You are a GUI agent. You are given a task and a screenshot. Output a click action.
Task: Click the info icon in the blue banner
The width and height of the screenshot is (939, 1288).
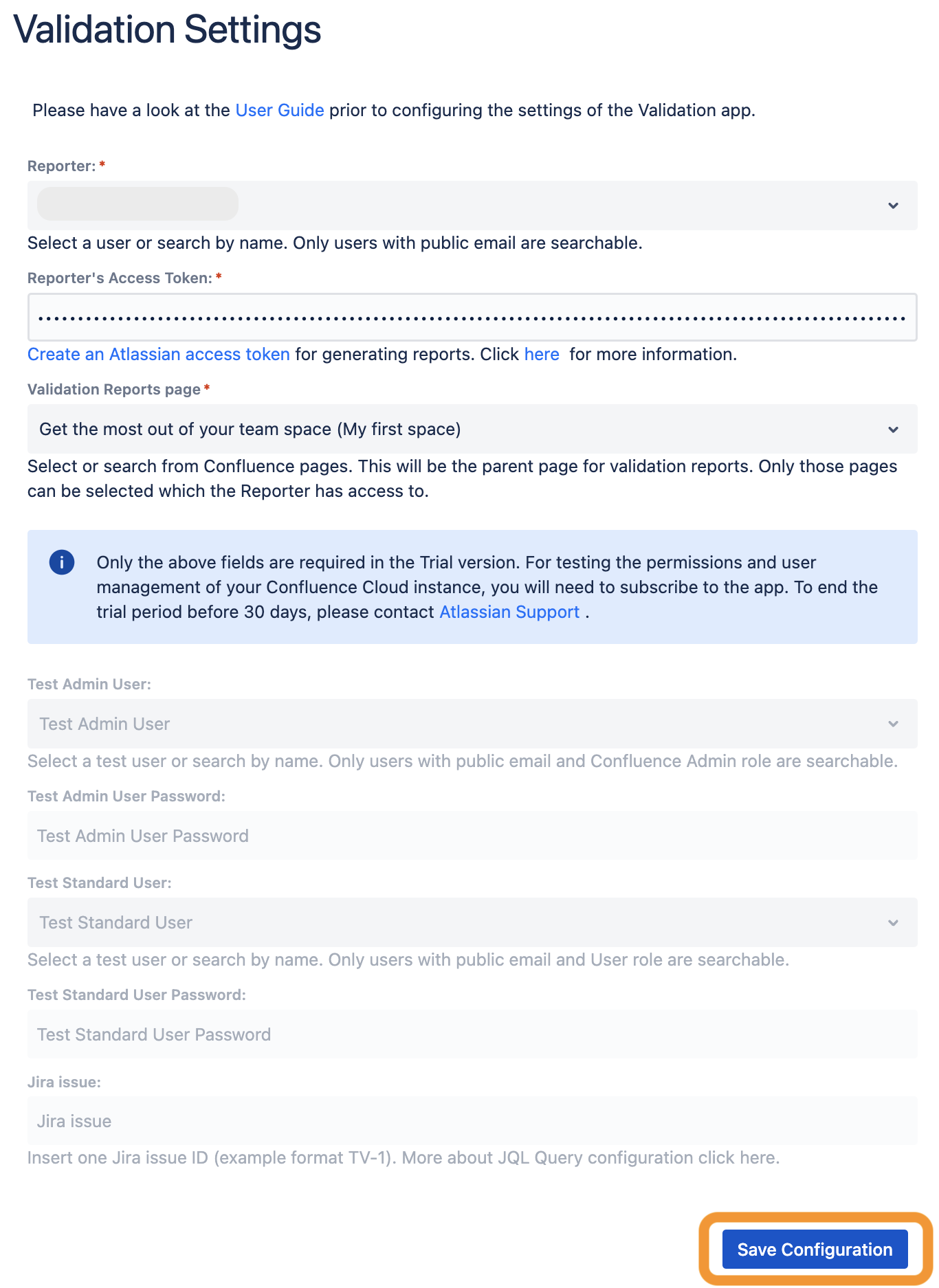click(x=60, y=562)
